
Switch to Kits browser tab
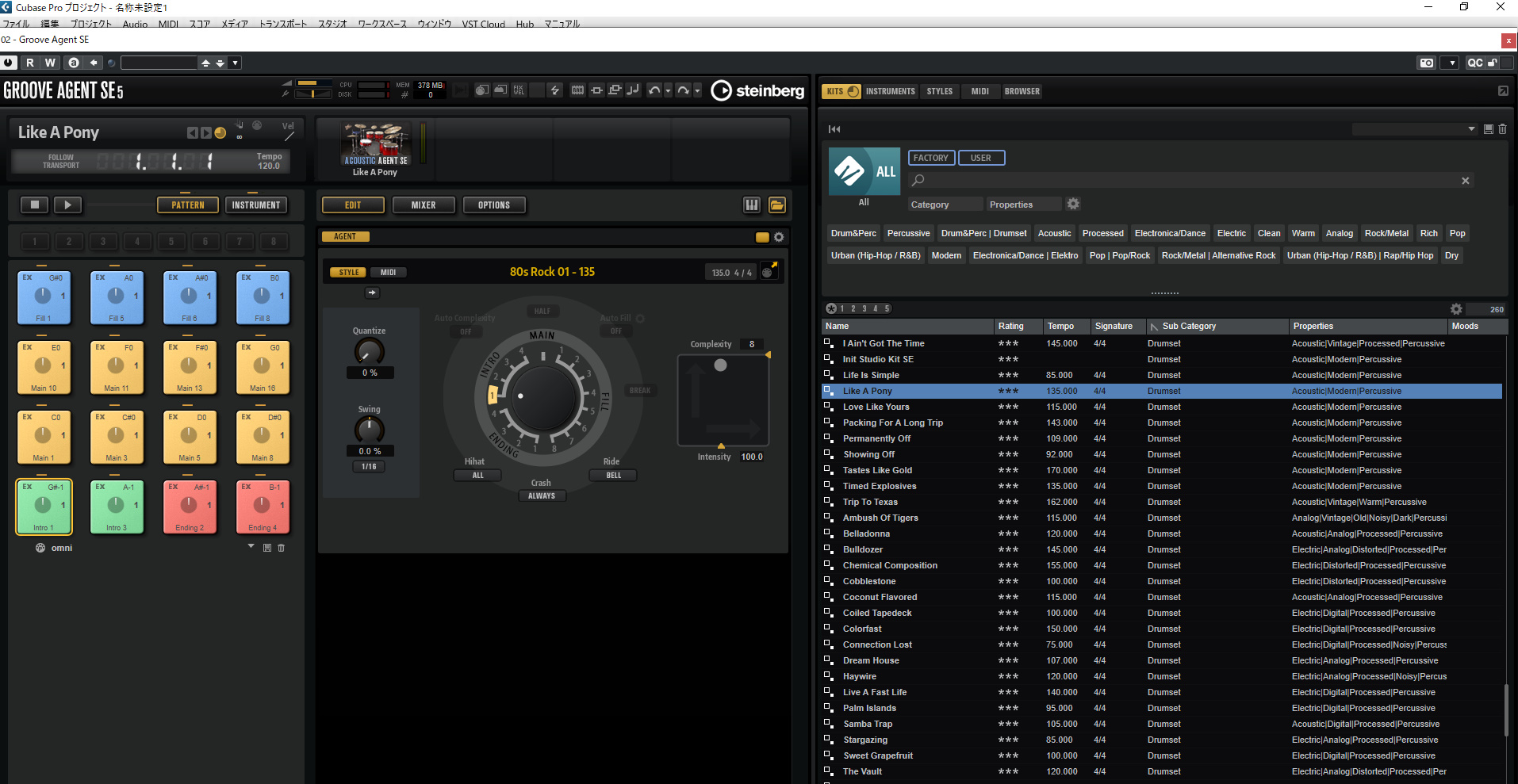(x=841, y=91)
